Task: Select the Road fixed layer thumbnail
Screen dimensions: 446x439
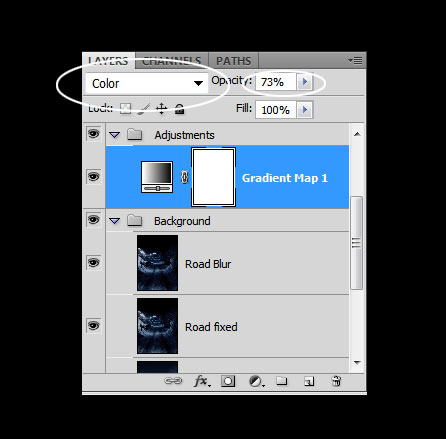Action: [157, 326]
